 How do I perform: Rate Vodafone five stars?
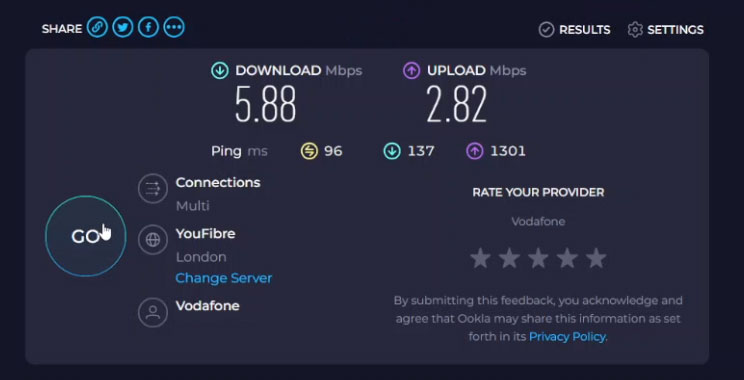596,259
